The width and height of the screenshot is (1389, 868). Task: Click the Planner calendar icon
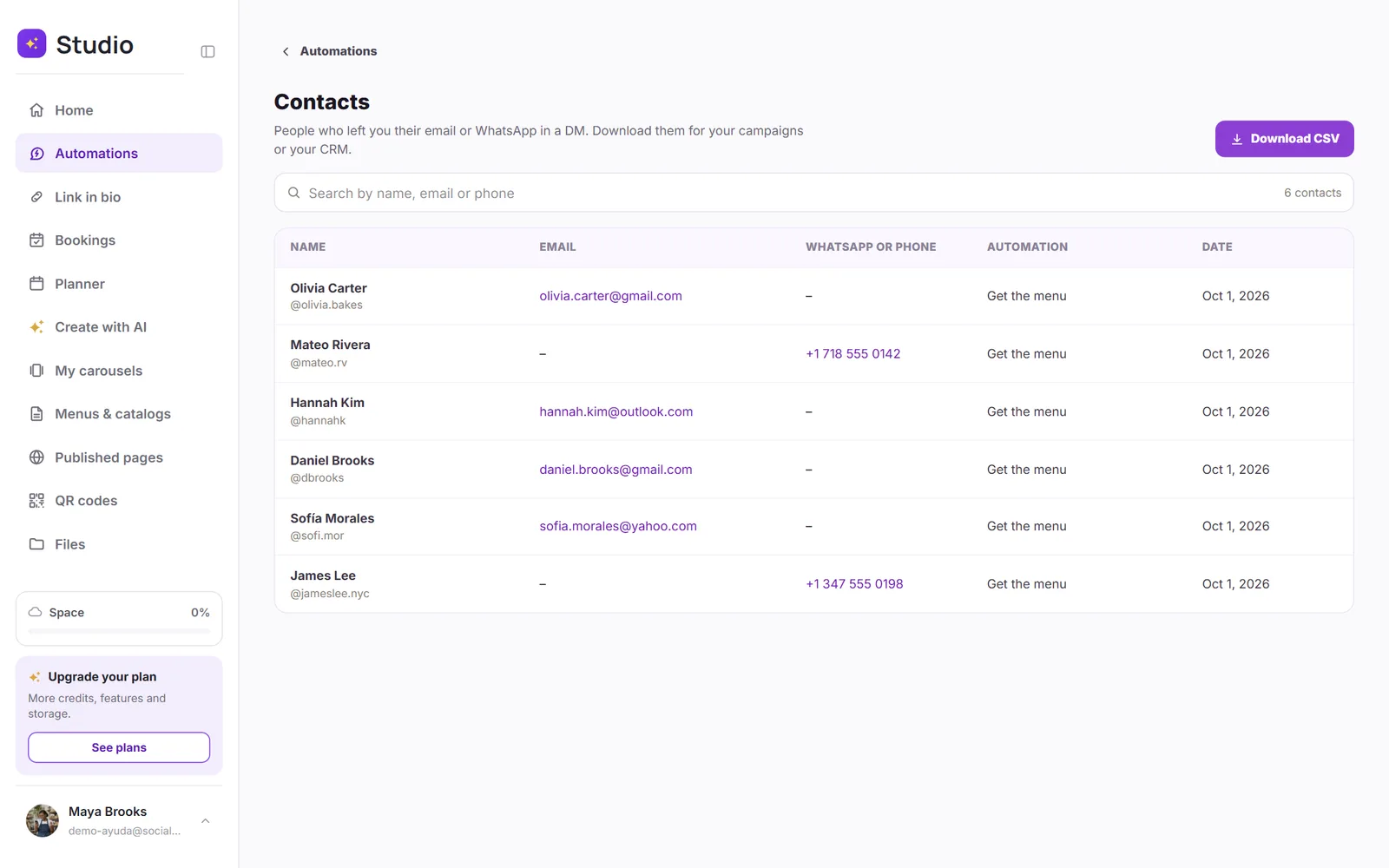tap(36, 284)
